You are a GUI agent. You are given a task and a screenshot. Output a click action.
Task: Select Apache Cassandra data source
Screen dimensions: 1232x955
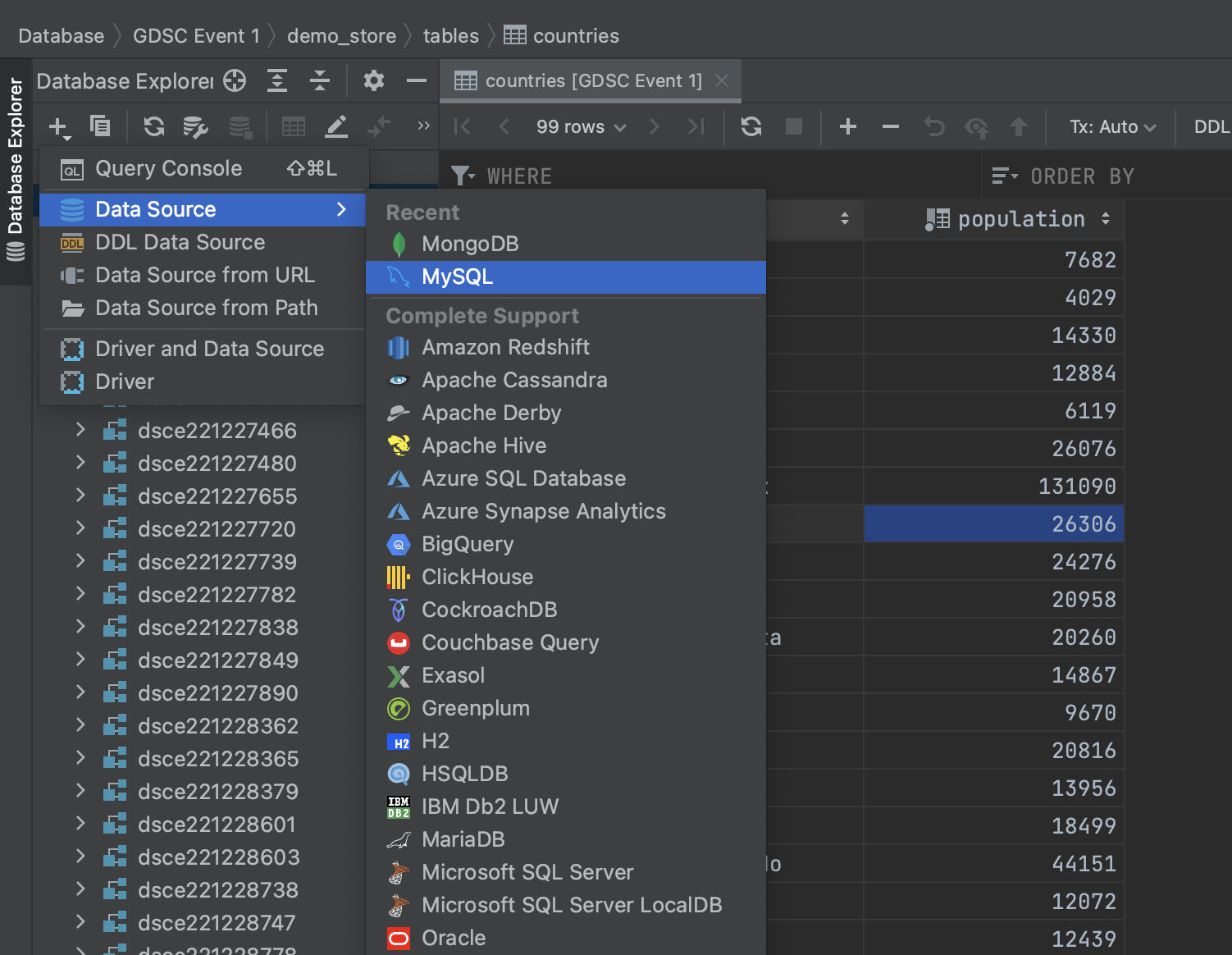(566, 380)
